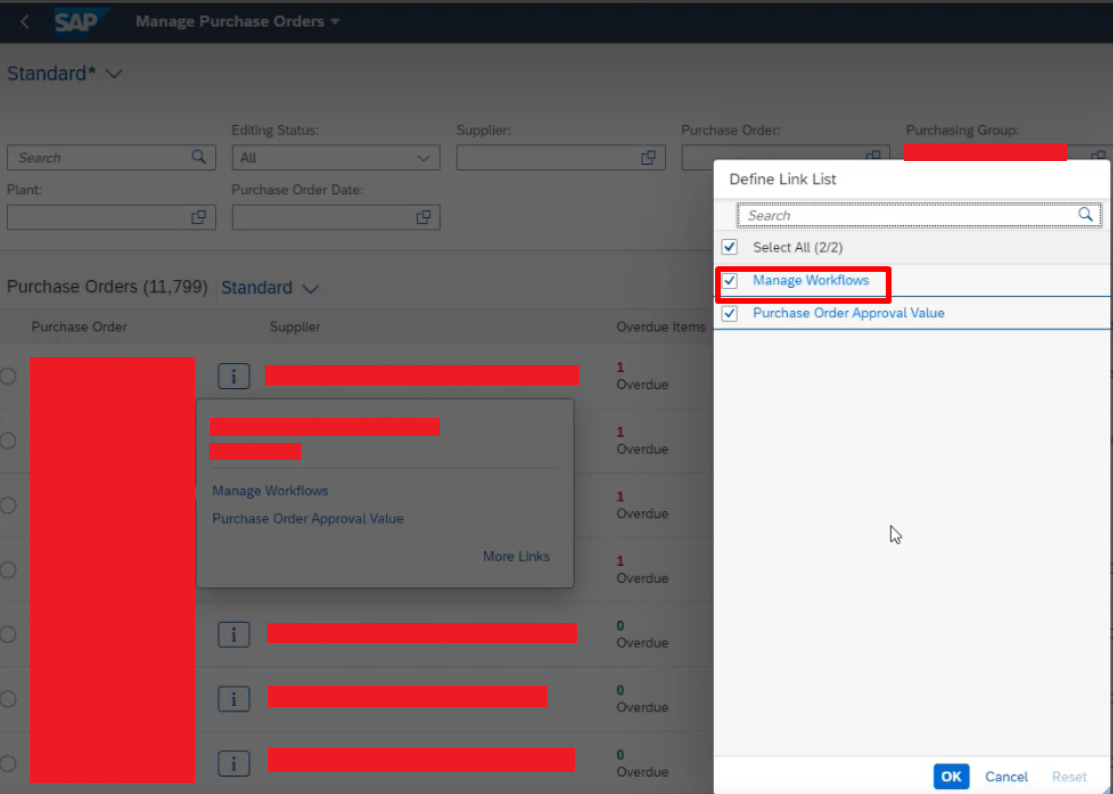Open the Manage Purchase Orders title menu

237,22
